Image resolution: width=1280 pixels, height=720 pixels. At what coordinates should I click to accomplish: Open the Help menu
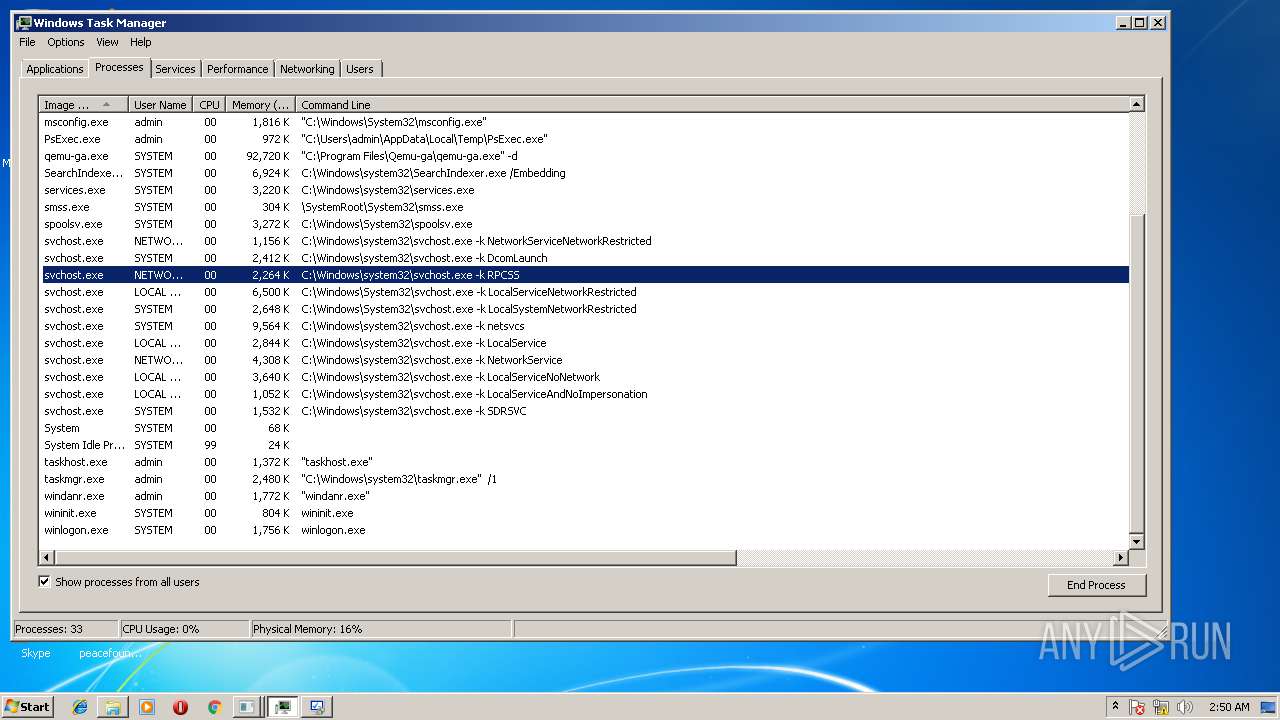[140, 42]
